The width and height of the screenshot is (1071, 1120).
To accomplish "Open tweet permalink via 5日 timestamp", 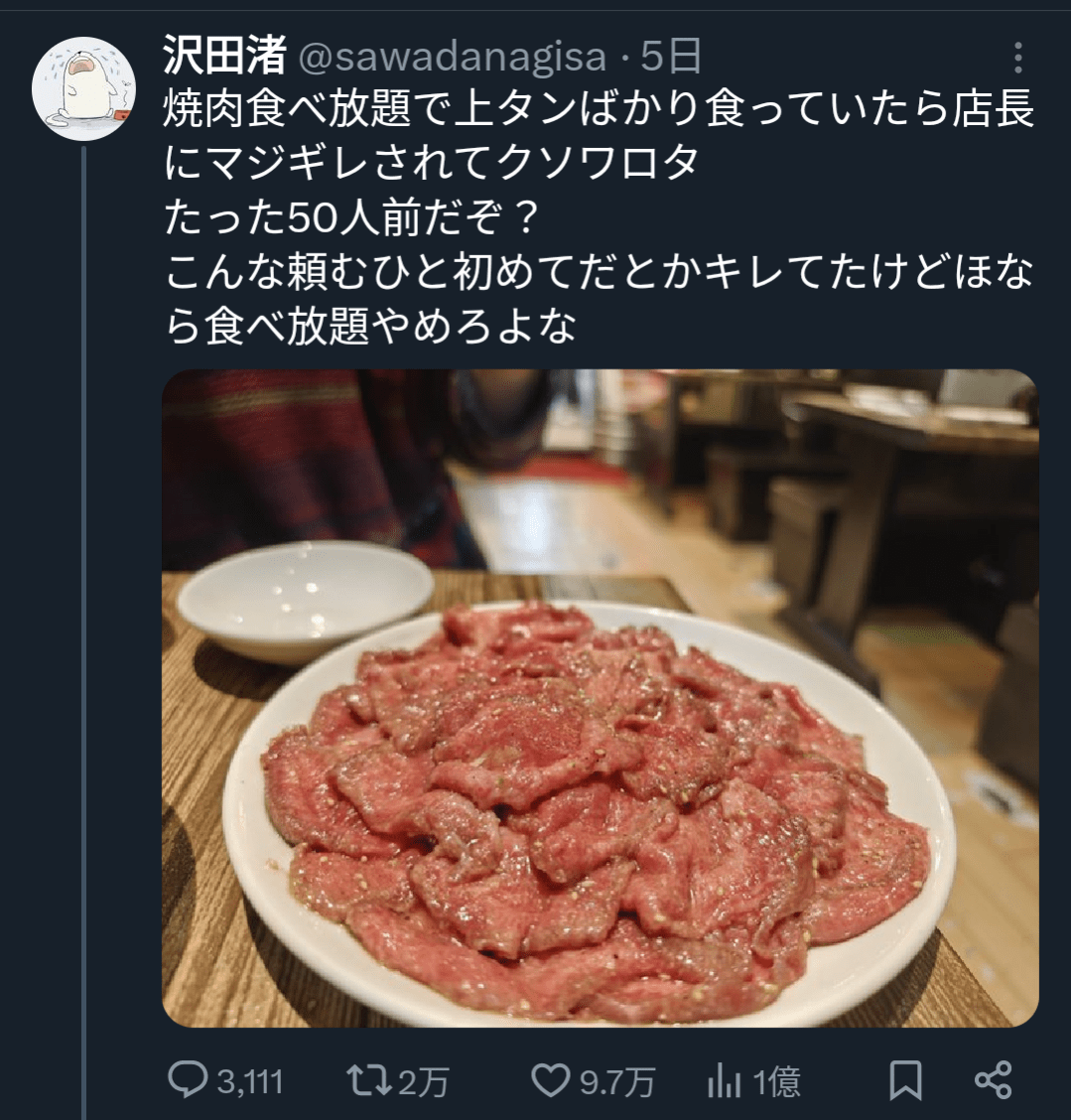I will tap(671, 58).
